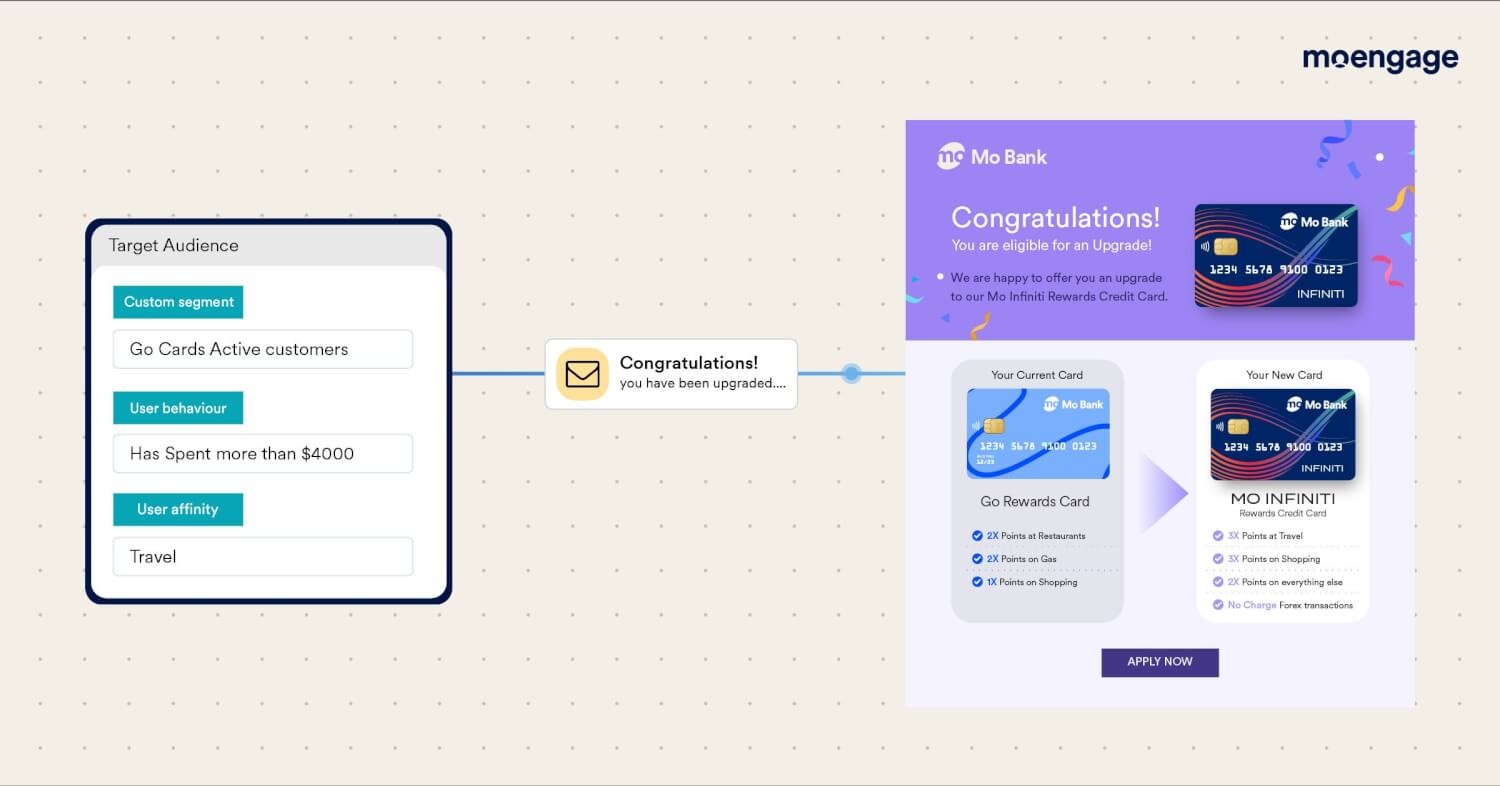Click 'You are eligible for an Upgrade!' text
Image resolution: width=1500 pixels, height=786 pixels.
[x=1051, y=245]
